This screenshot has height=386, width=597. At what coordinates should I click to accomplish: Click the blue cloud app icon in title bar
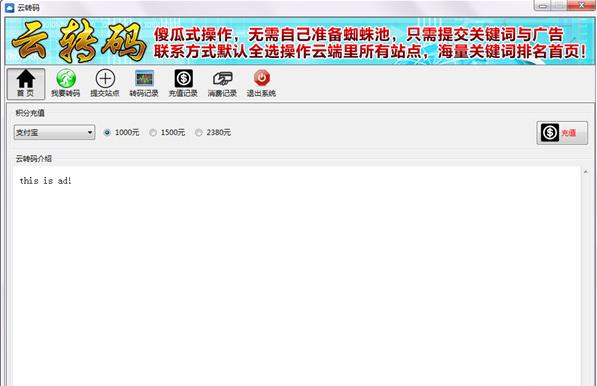(x=10, y=7)
